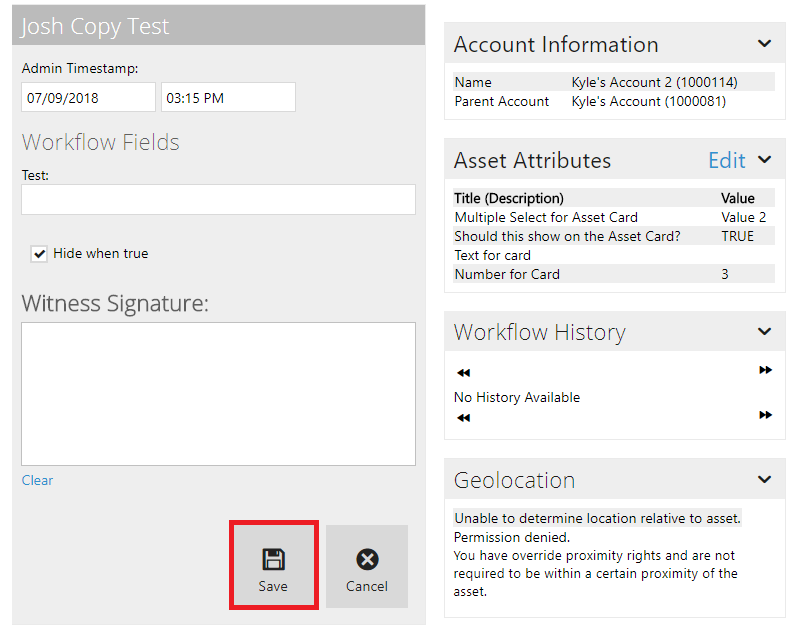This screenshot has width=804, height=632.
Task: Click top rewind arrows in Workflow History
Action: pos(463,373)
